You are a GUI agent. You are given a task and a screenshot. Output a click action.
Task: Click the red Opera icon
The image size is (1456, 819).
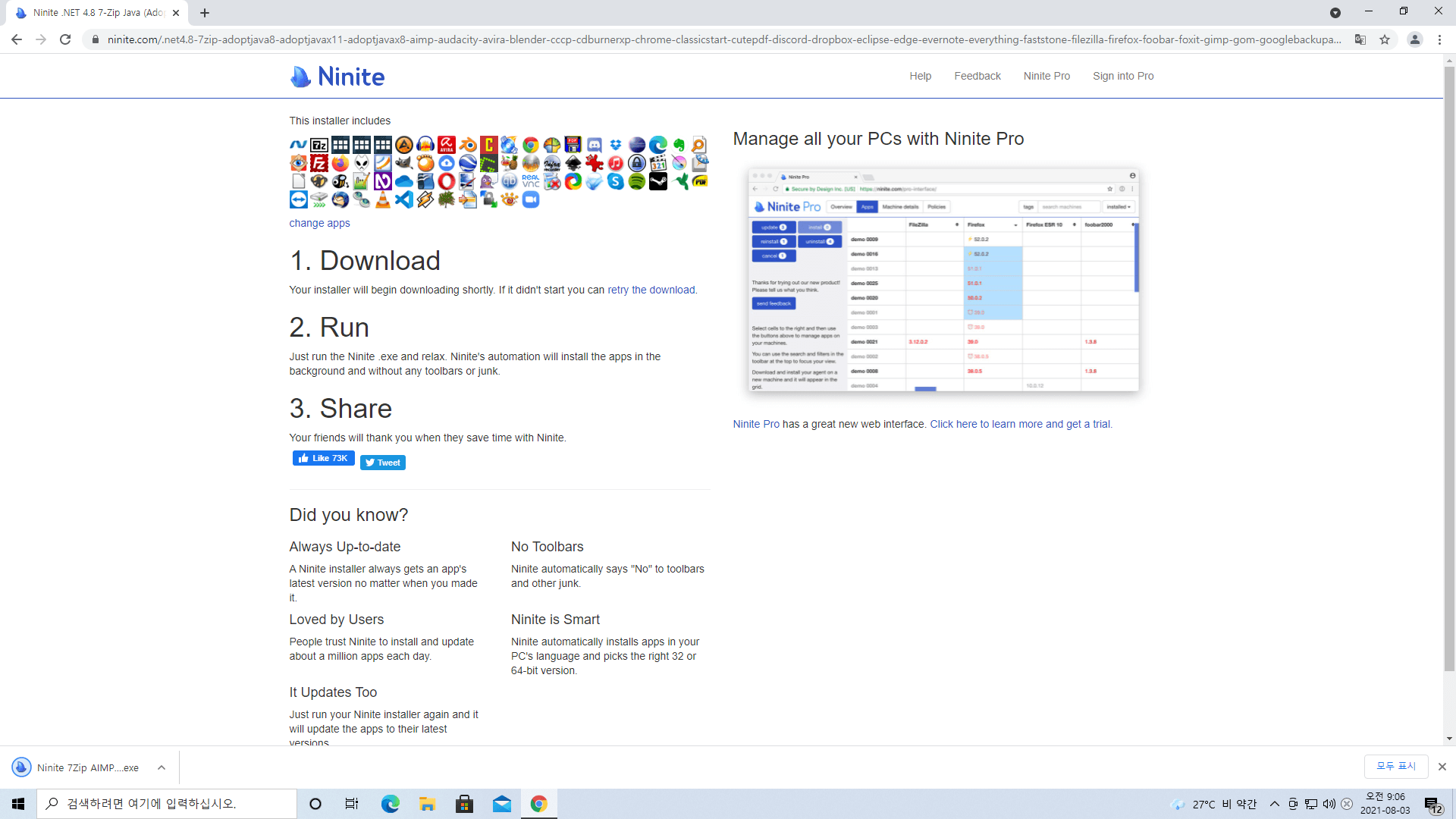pos(447,181)
